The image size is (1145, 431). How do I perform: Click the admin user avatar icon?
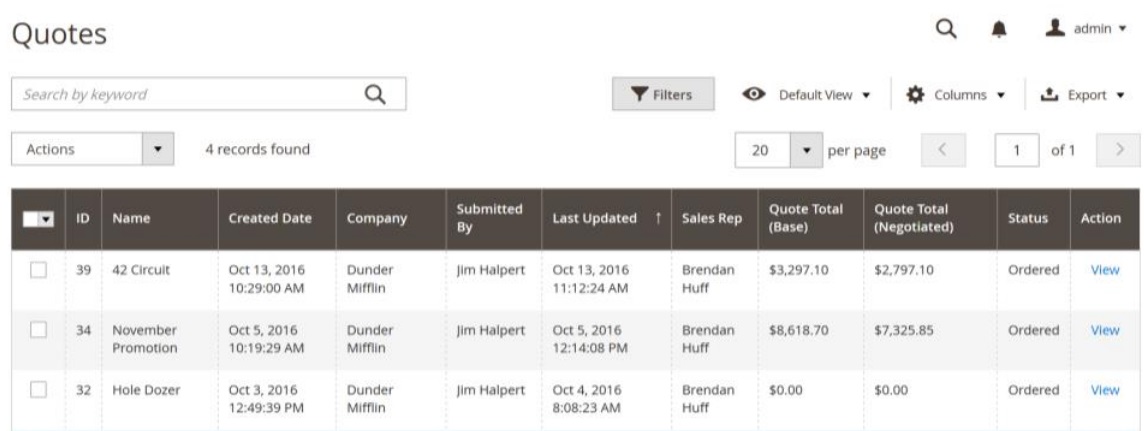coord(1054,28)
